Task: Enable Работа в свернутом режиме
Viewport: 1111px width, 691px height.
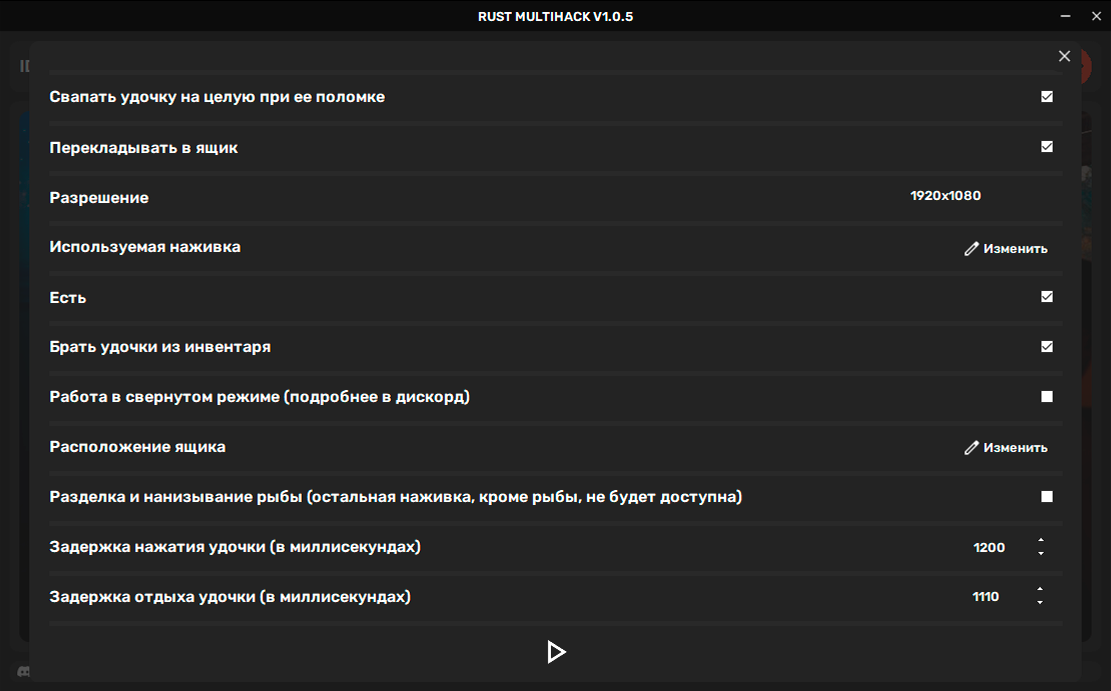Action: 1047,397
